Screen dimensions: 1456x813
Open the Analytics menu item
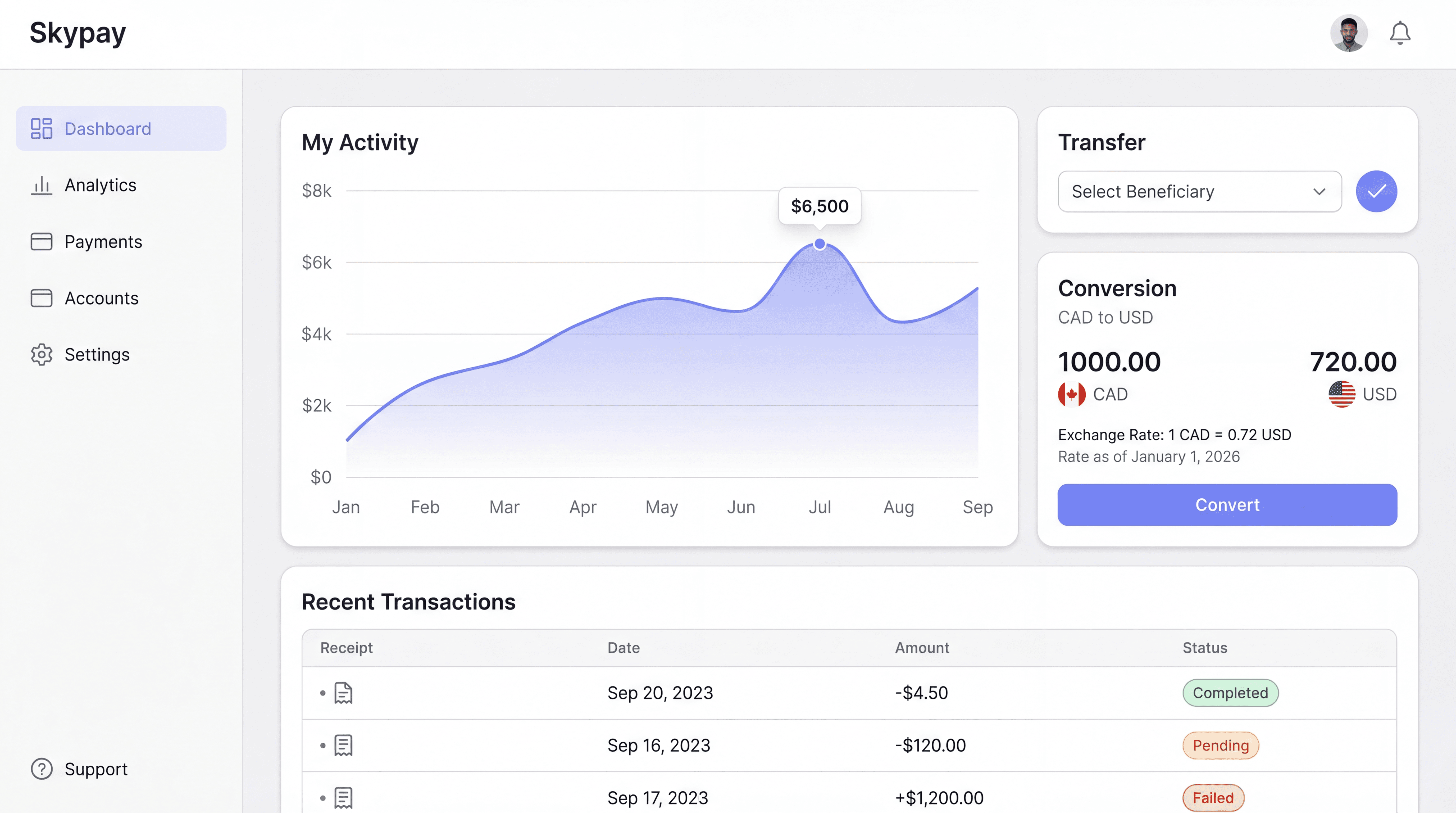point(100,185)
